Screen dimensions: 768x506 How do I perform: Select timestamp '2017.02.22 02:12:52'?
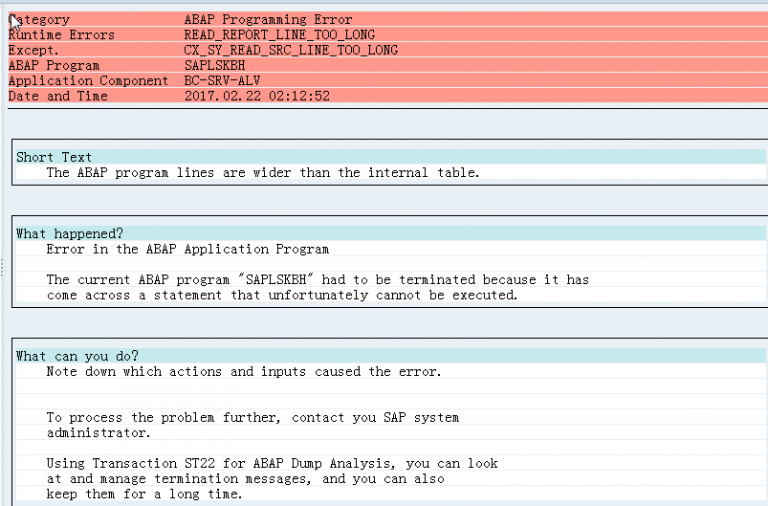tap(257, 96)
